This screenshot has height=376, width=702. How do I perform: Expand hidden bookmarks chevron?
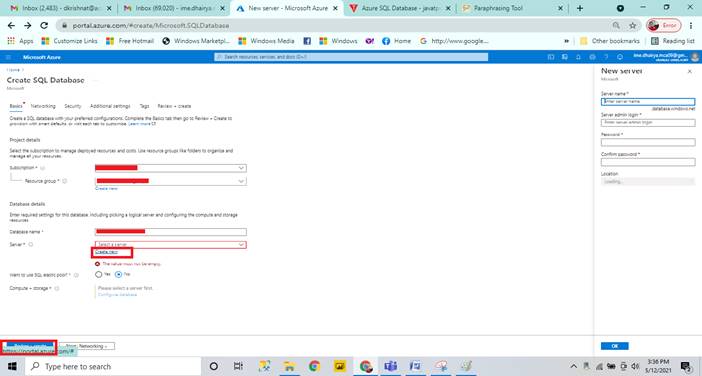566,41
